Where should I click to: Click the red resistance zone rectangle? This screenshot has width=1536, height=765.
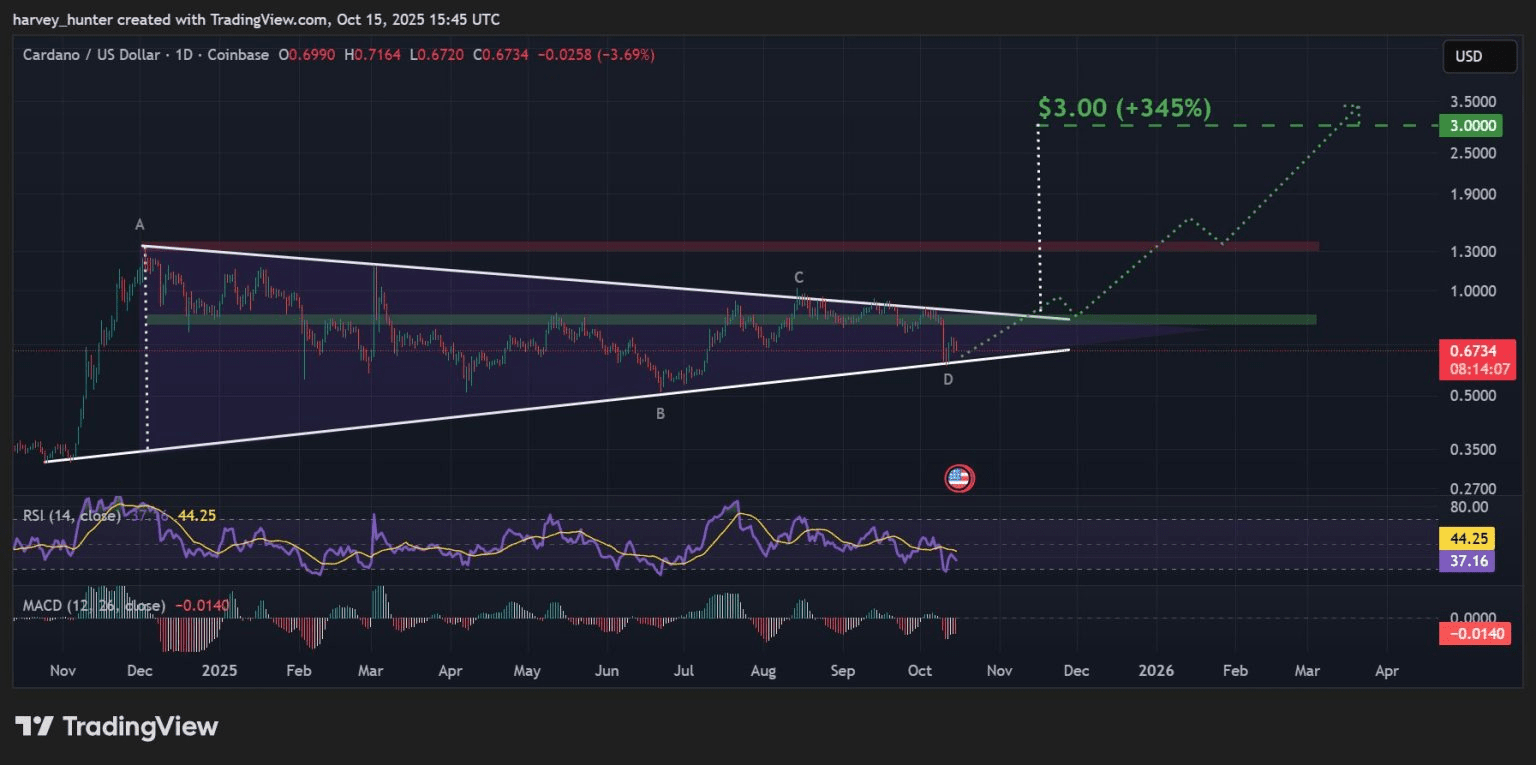pos(732,246)
